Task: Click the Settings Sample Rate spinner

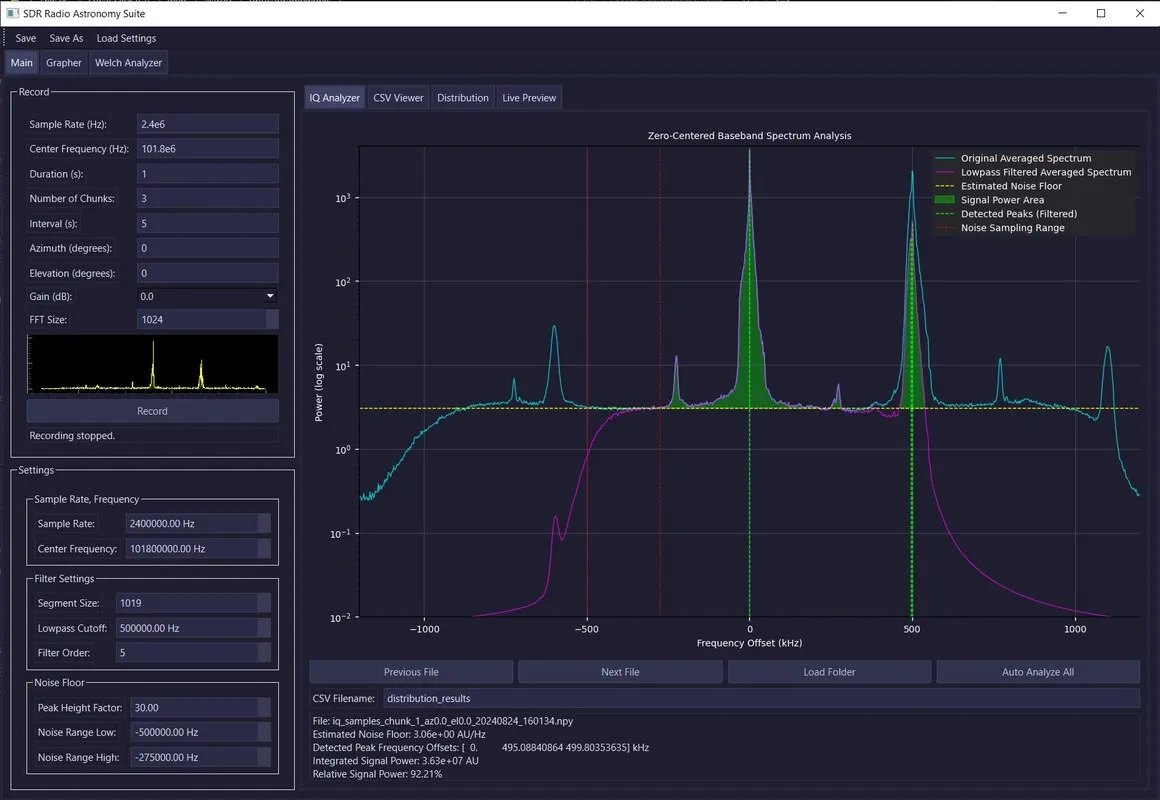Action: pos(264,523)
